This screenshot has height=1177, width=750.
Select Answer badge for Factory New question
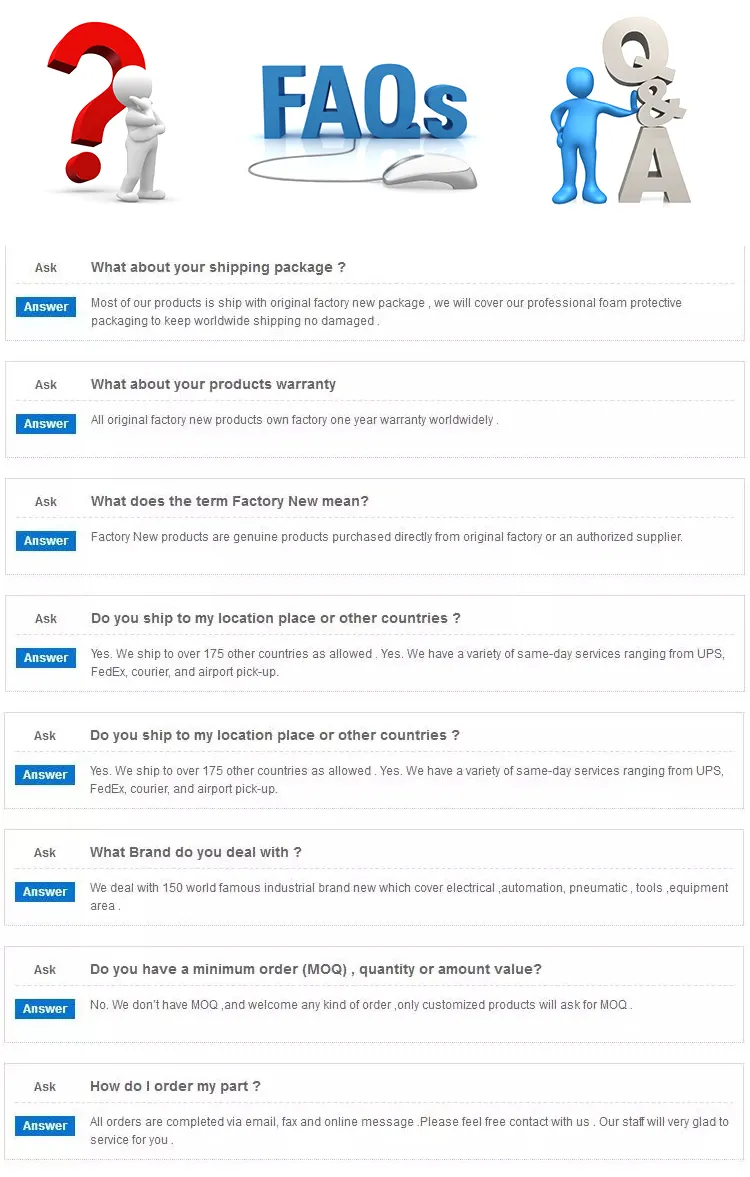click(46, 541)
